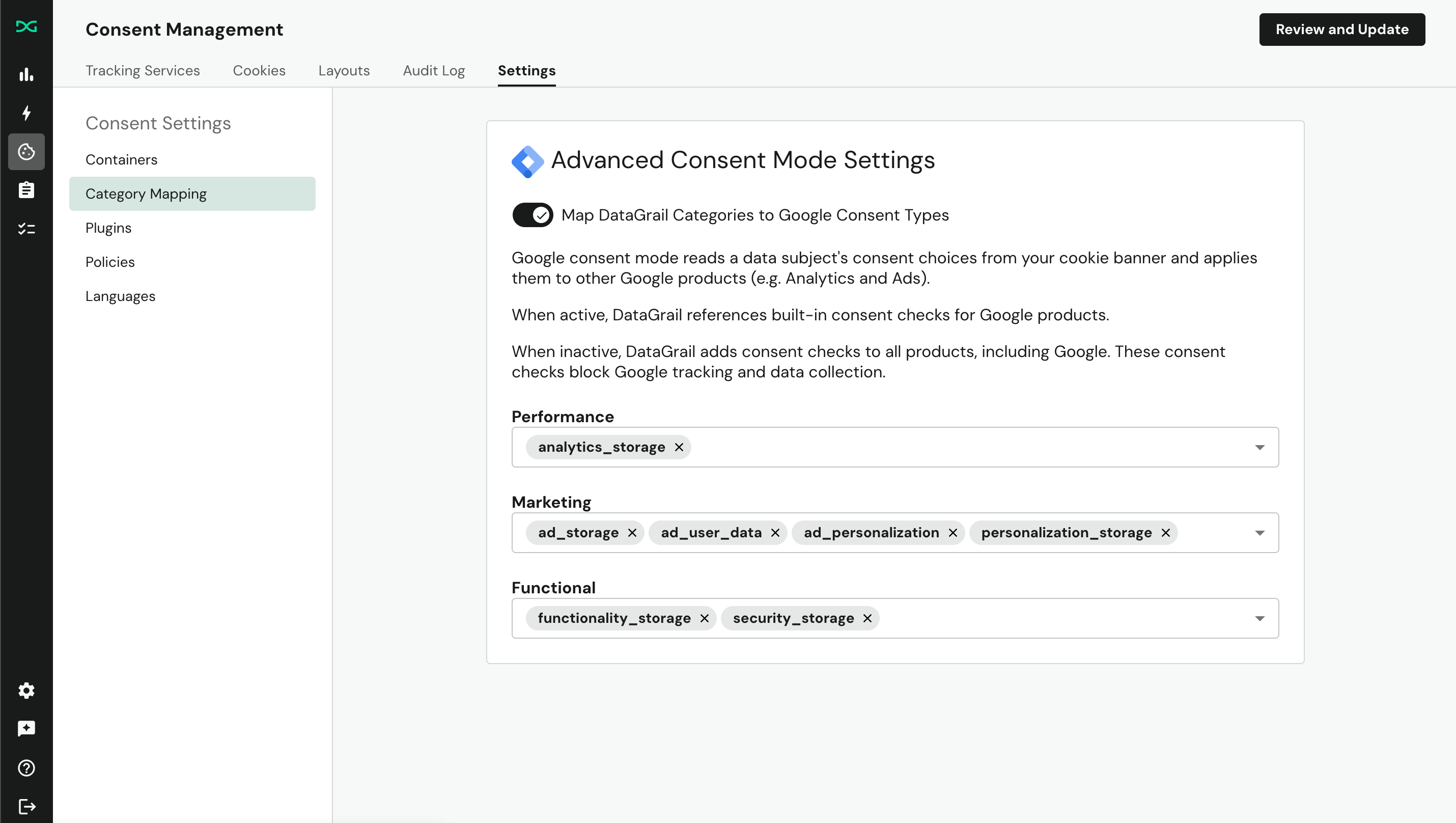Disable mapping DataGrail Categories to Google Consent Types
The width and height of the screenshot is (1456, 823).
click(532, 215)
